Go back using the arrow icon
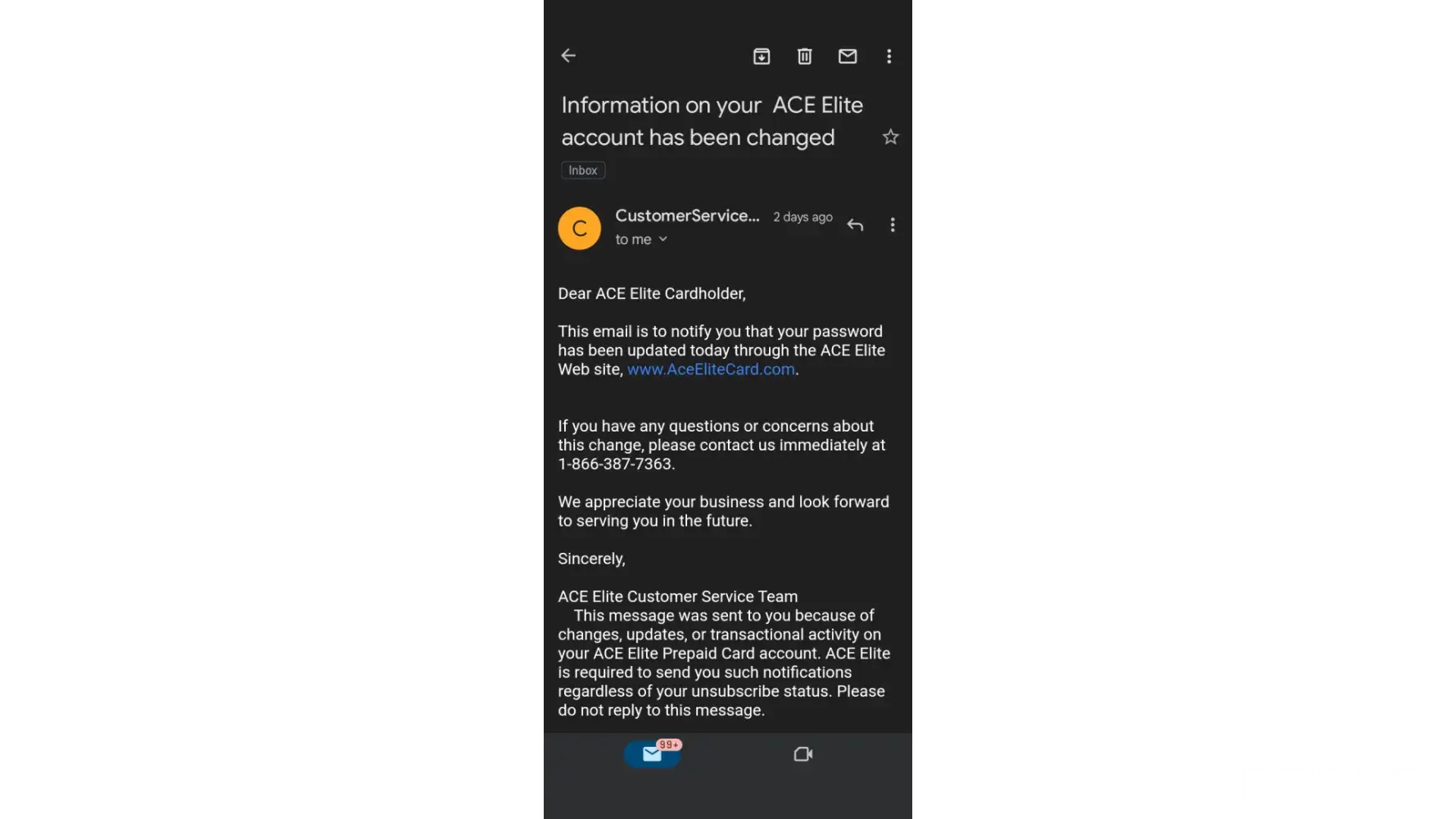This screenshot has height=819, width=1456. click(568, 56)
